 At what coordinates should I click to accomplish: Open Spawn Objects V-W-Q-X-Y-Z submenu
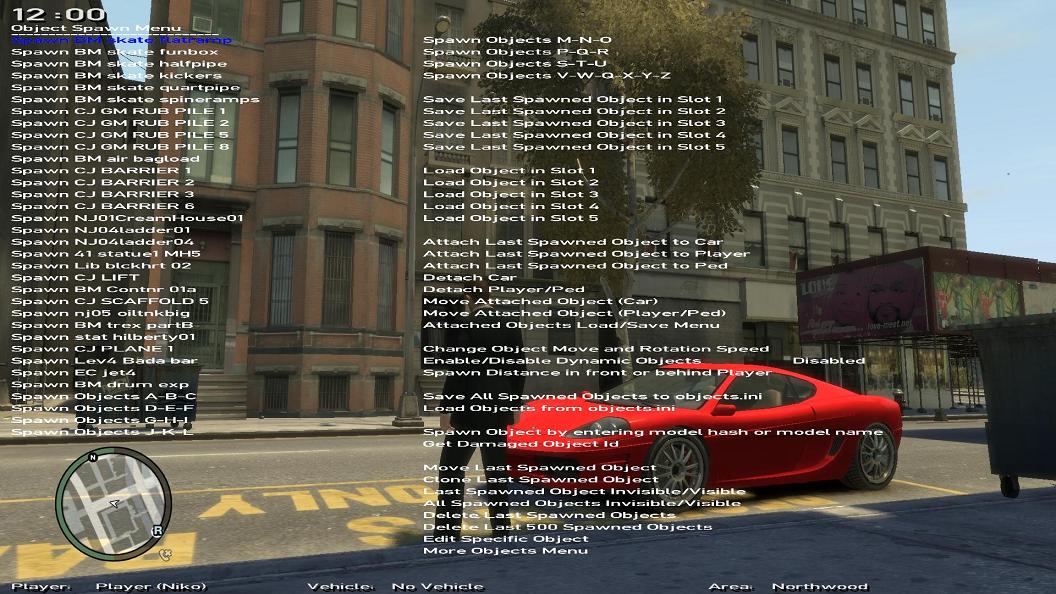[546, 75]
